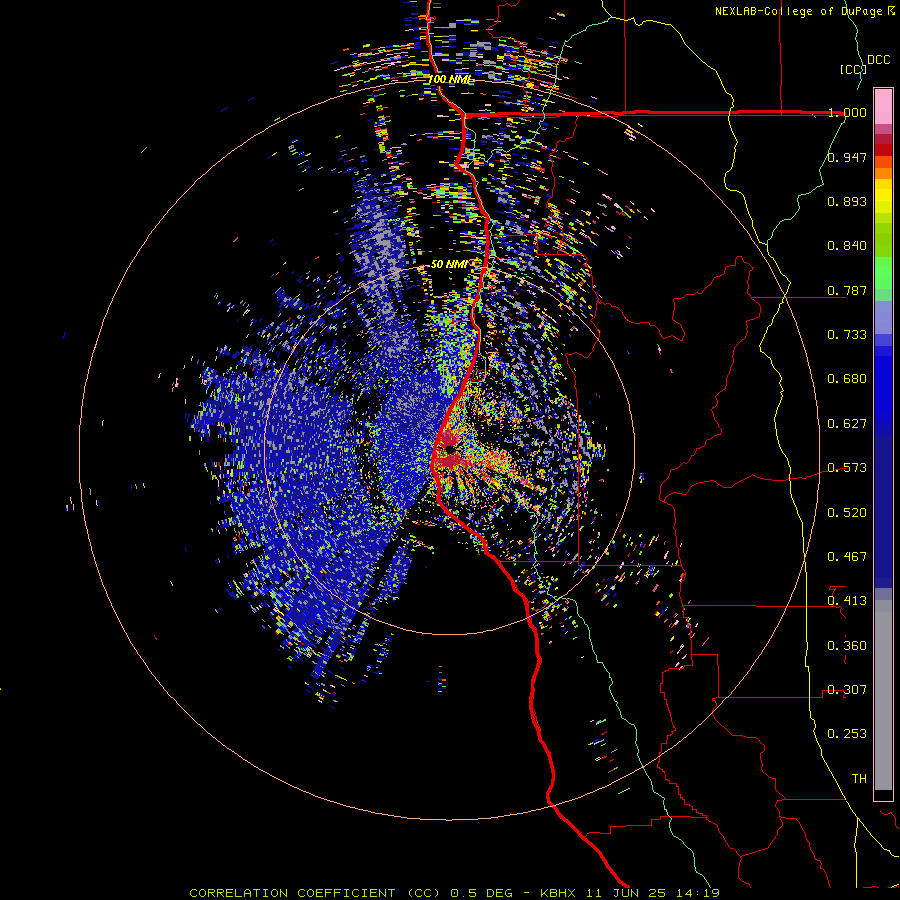Image resolution: width=900 pixels, height=900 pixels.
Task: Click the 50 NMI range ring label
Action: click(x=449, y=264)
